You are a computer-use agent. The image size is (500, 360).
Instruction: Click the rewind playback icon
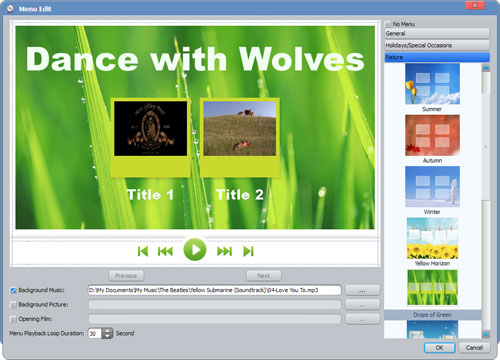tap(165, 251)
